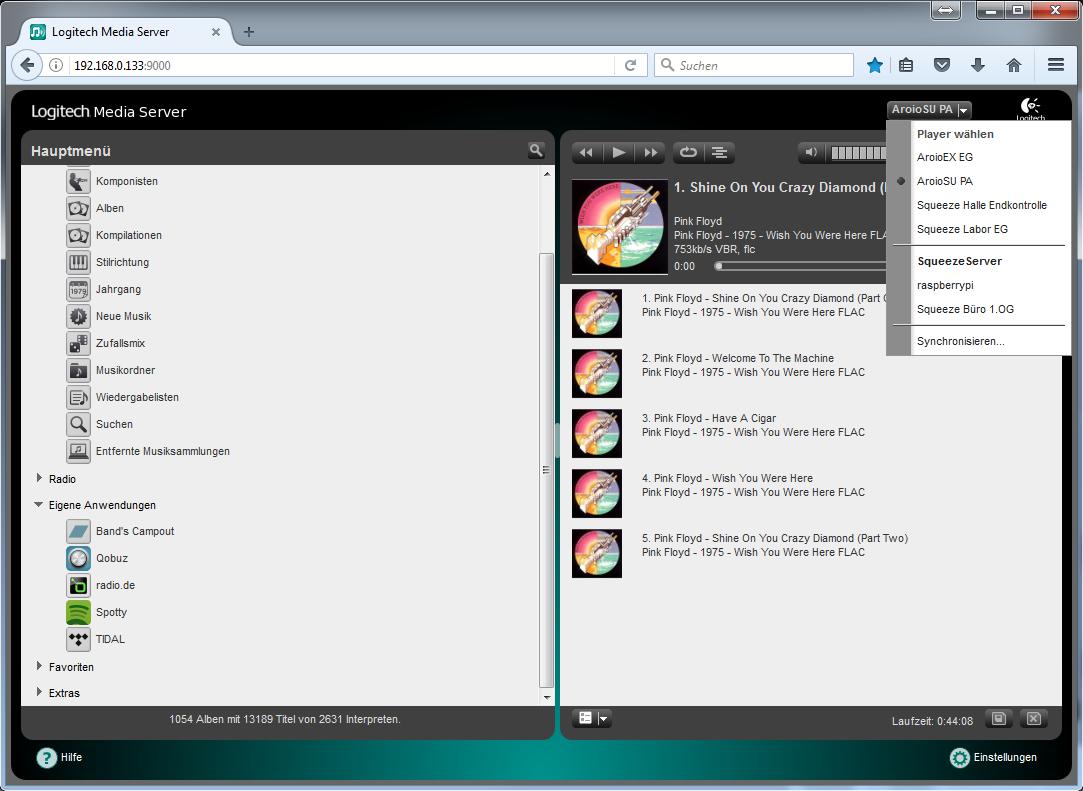This screenshot has height=791, width=1083.
Task: Open the ArcioSU PA player dropdown
Action: [x=930, y=109]
